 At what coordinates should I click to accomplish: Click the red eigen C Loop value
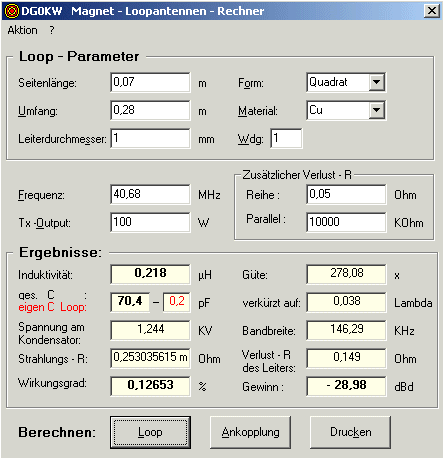[x=177, y=302]
